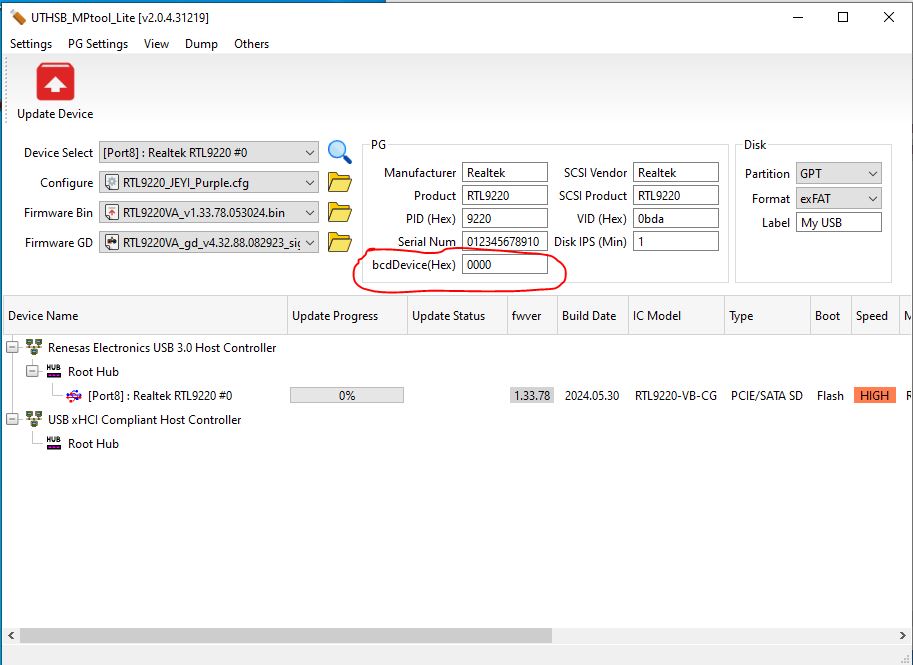Screen dimensions: 913x665
Task: Click the Device Name column header
Action: point(145,316)
